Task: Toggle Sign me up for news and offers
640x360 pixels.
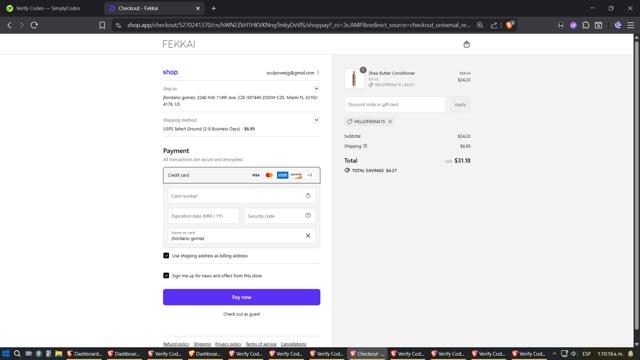Action: coord(166,276)
